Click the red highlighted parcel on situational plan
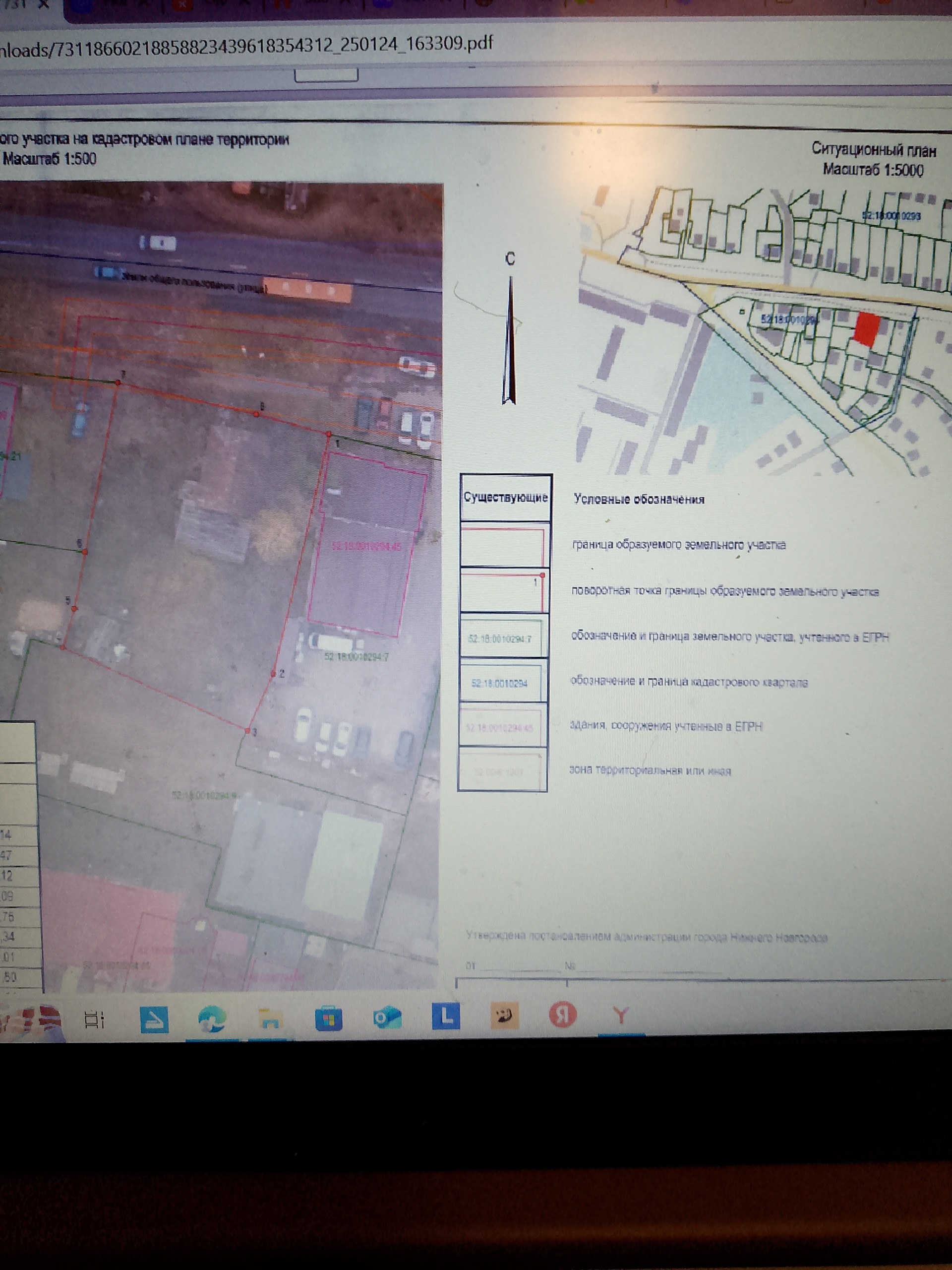Image resolution: width=952 pixels, height=1270 pixels. pos(866,328)
